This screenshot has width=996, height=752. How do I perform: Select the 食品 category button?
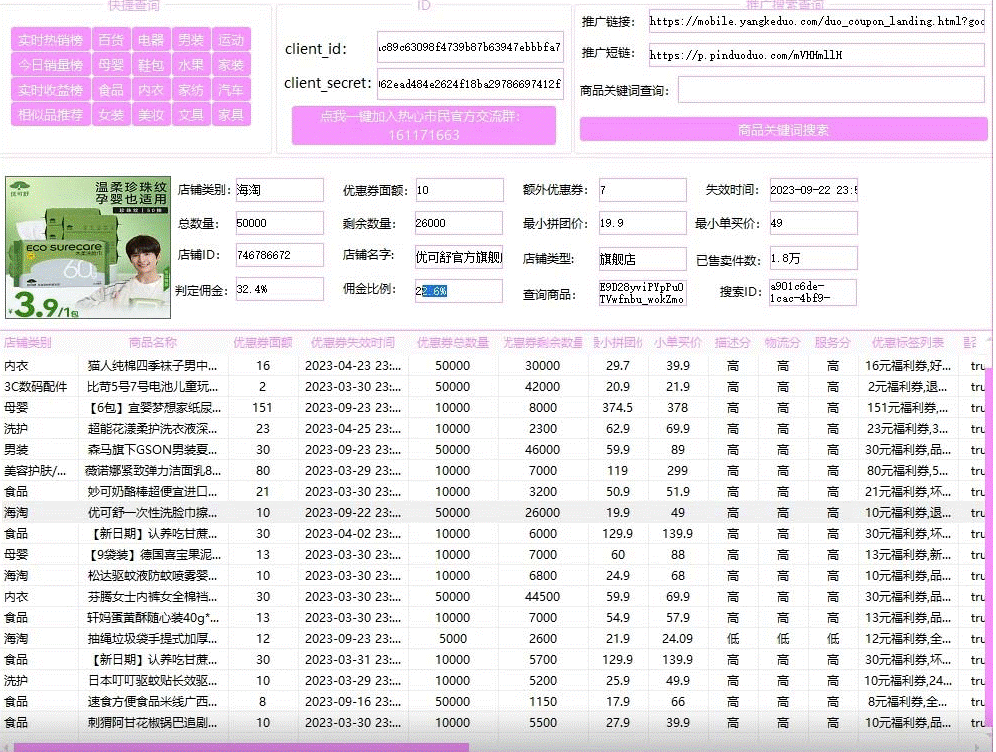[111, 90]
